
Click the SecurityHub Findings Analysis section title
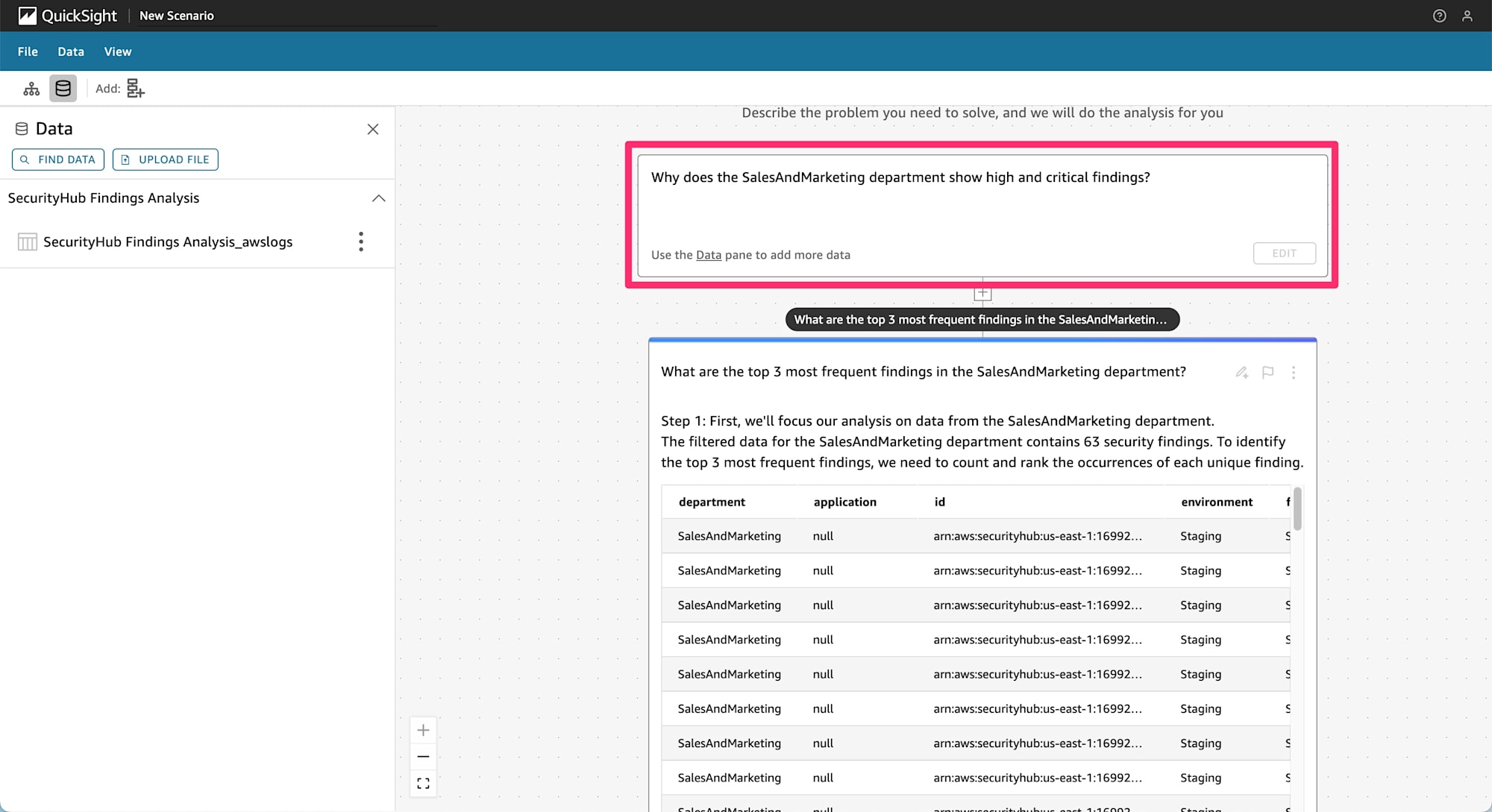[104, 198]
